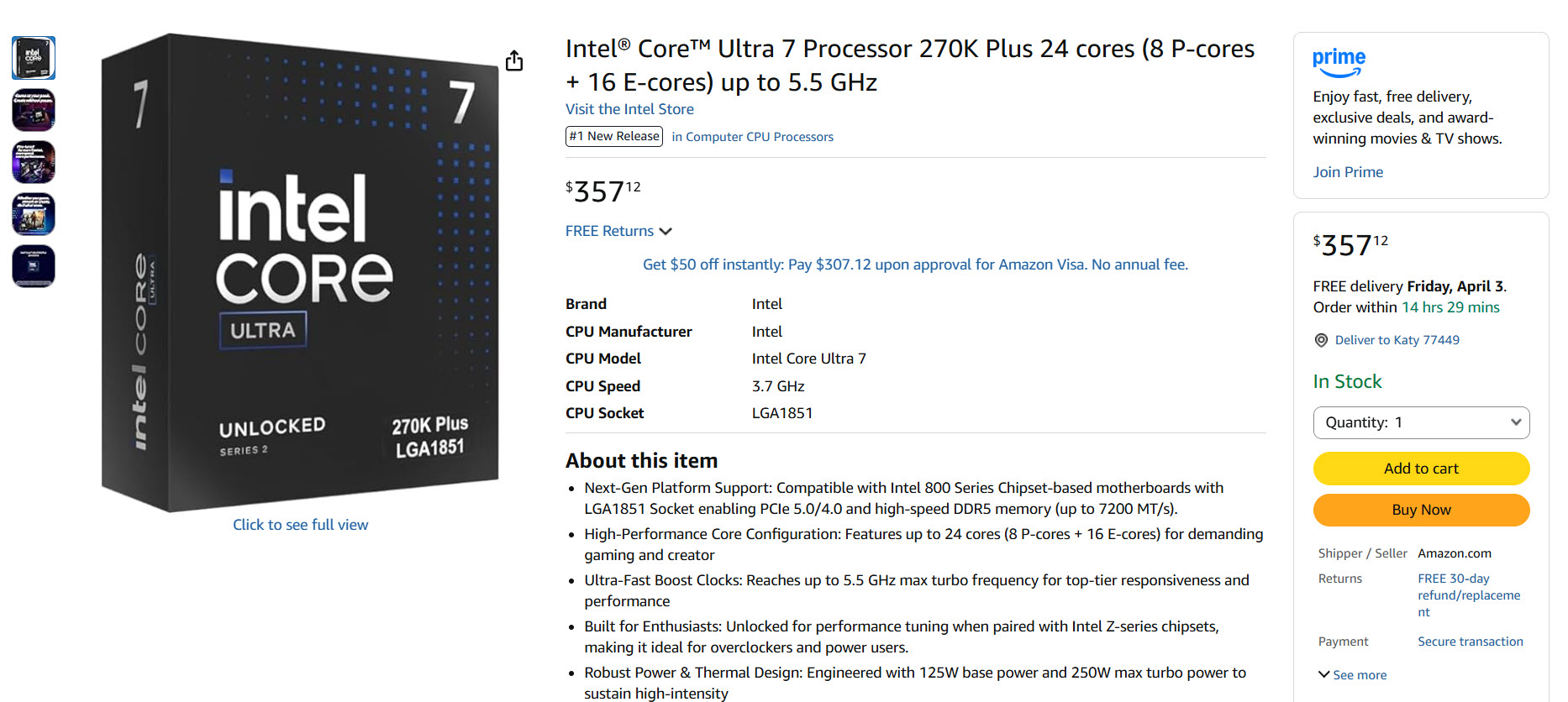Click the Amazon Visa $50 off offer

click(915, 264)
